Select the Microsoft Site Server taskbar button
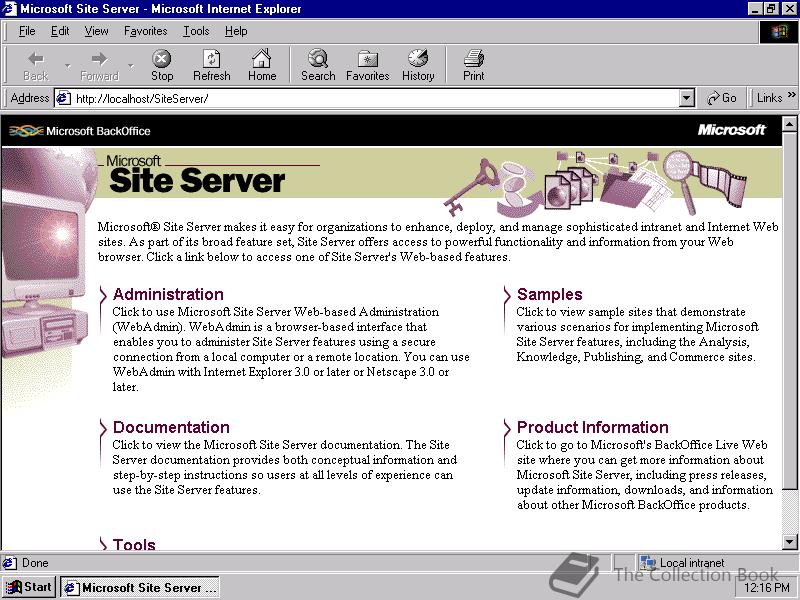The width and height of the screenshot is (800, 600). [140, 587]
